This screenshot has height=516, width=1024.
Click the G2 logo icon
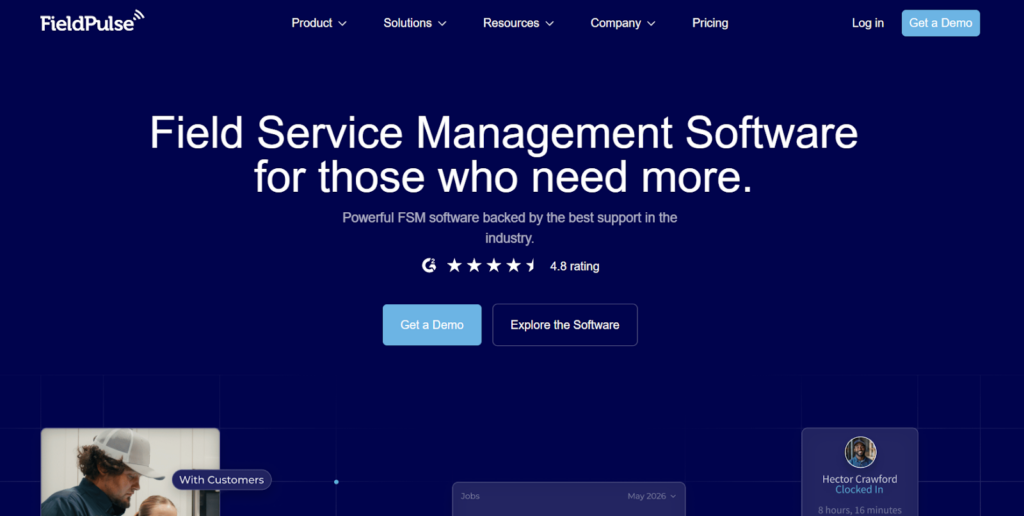click(428, 265)
